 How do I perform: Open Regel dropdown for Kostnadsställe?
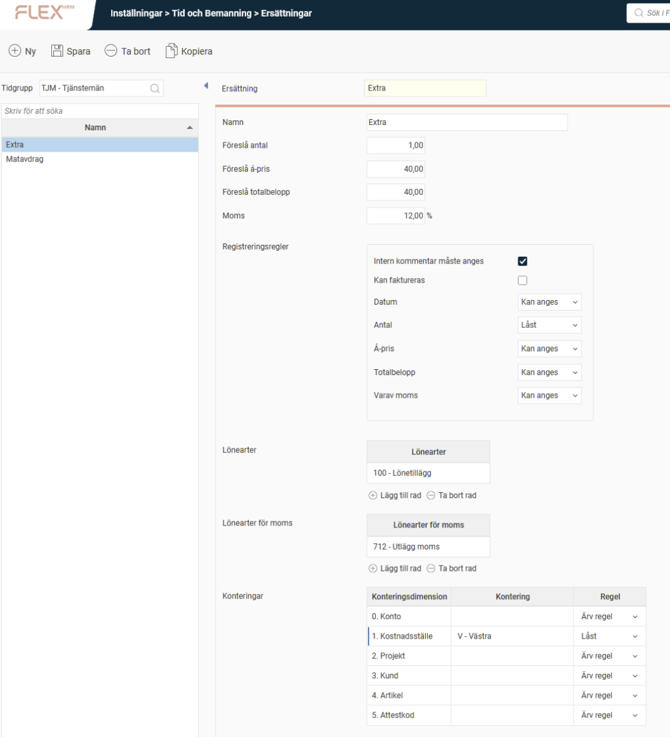(x=609, y=636)
